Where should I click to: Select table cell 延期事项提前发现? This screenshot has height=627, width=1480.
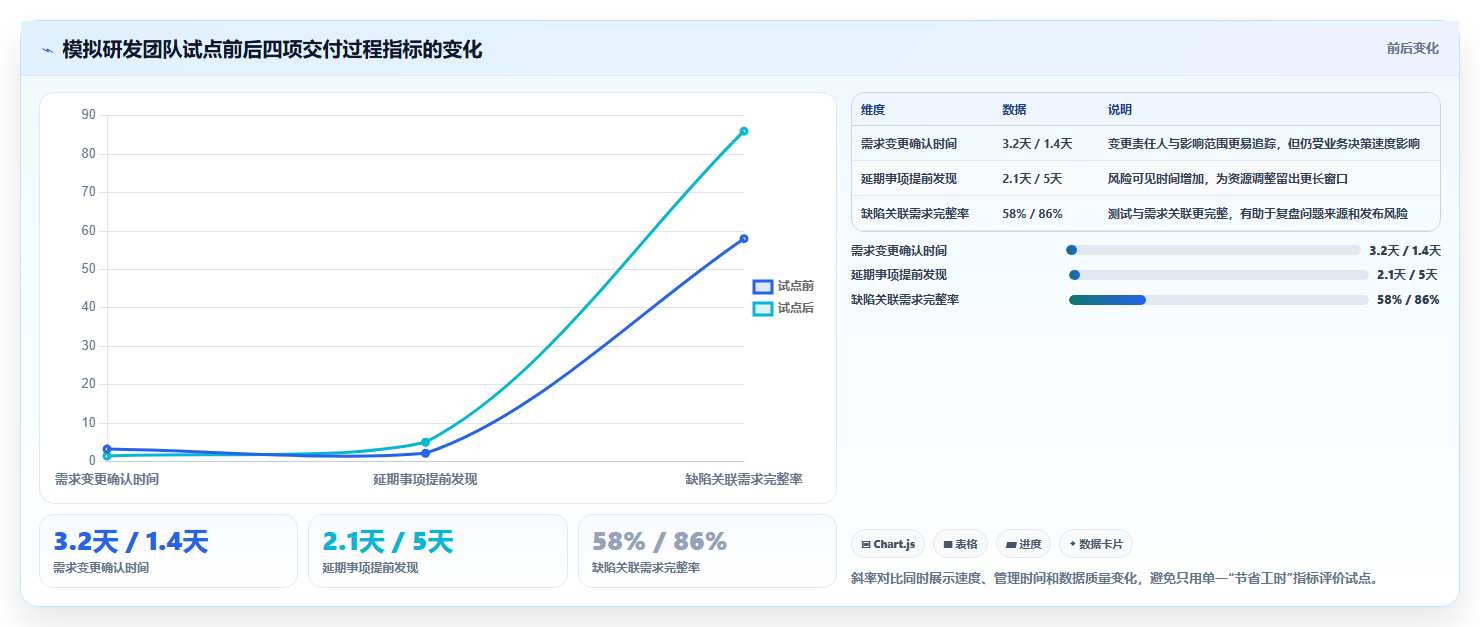click(909, 179)
